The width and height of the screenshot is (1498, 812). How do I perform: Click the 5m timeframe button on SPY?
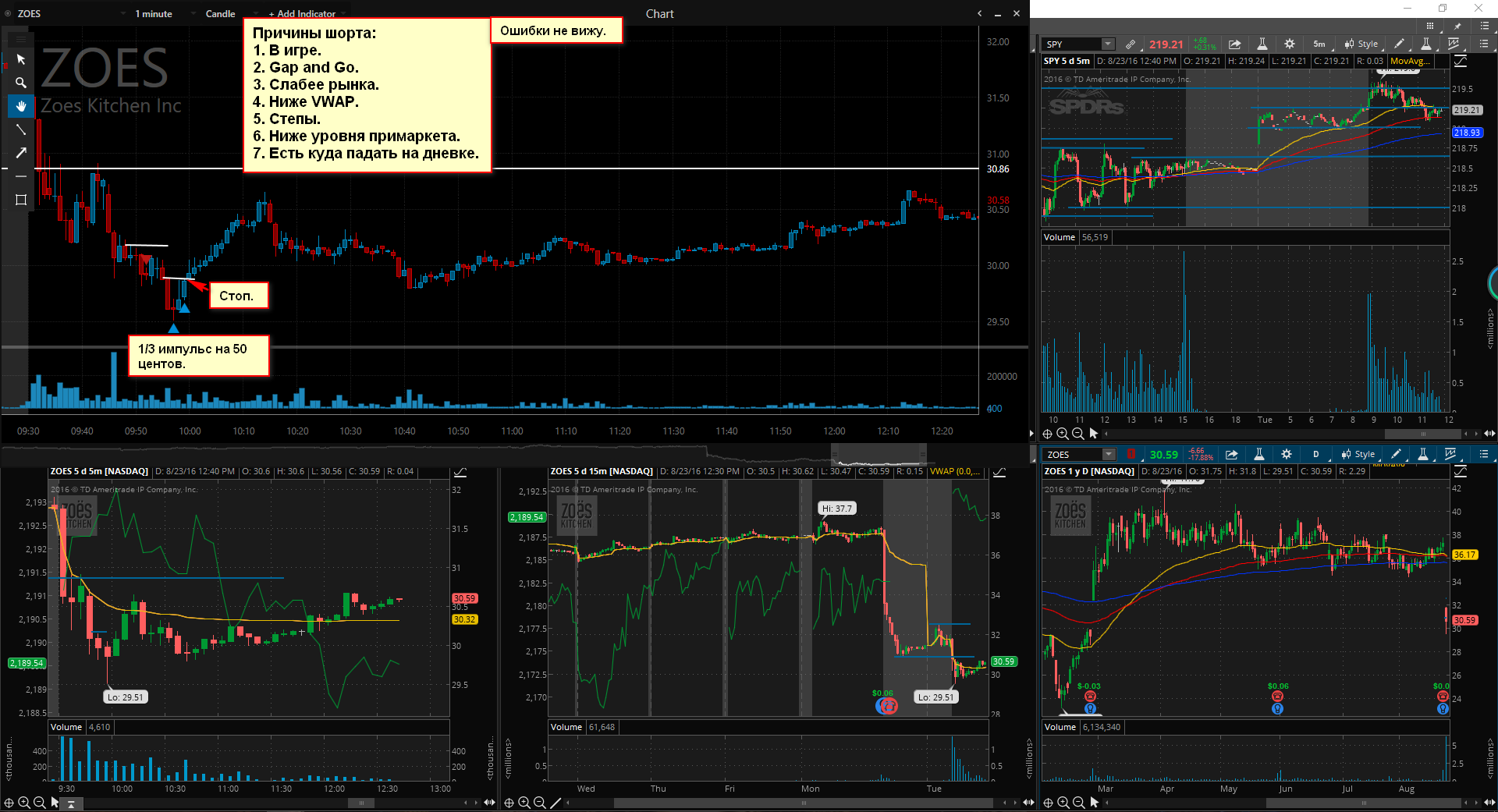click(x=1319, y=44)
